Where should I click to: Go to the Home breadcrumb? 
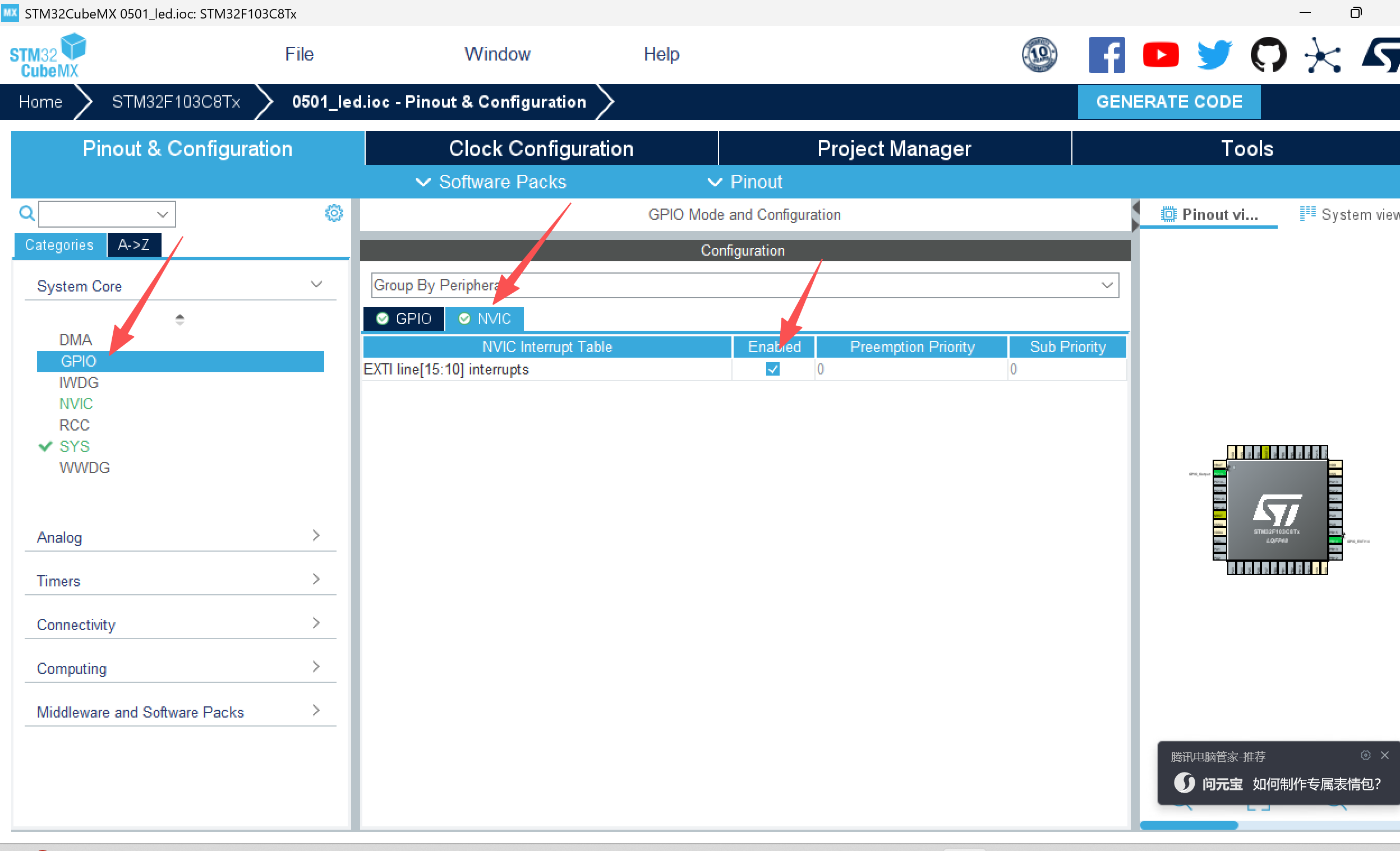pos(40,101)
